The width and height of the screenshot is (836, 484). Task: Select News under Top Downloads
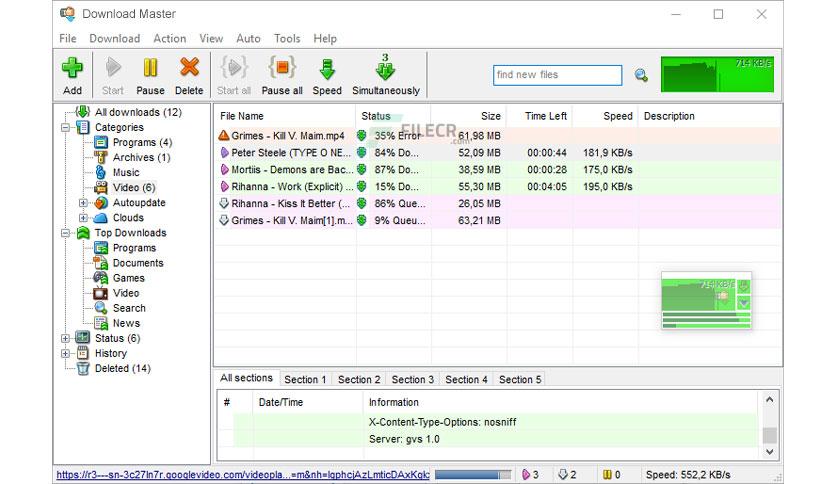pyautogui.click(x=126, y=323)
